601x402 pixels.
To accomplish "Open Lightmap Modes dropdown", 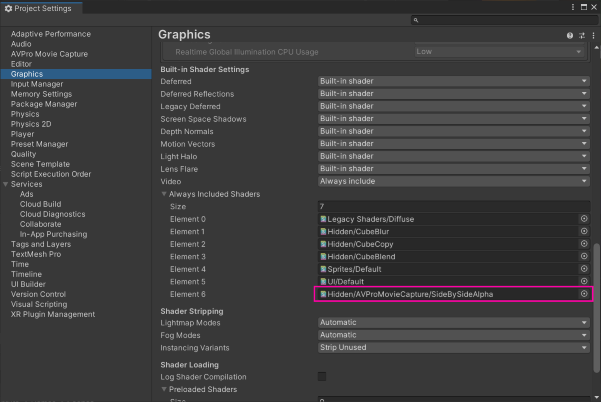I will (453, 323).
